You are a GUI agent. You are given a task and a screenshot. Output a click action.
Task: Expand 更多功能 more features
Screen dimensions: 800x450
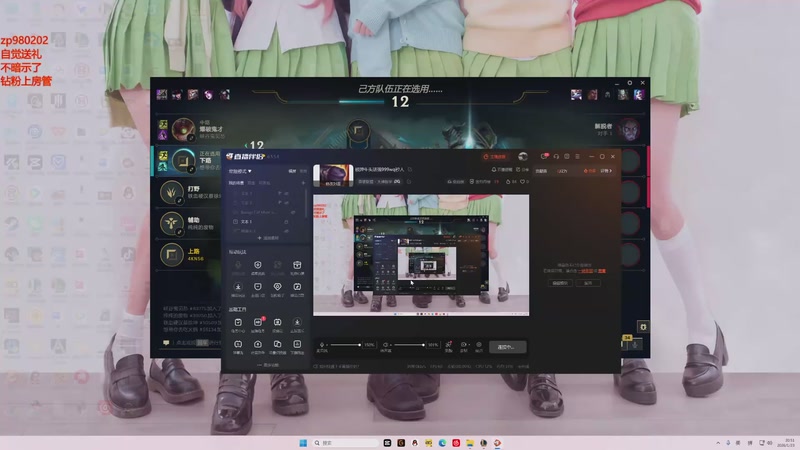[x=268, y=365]
